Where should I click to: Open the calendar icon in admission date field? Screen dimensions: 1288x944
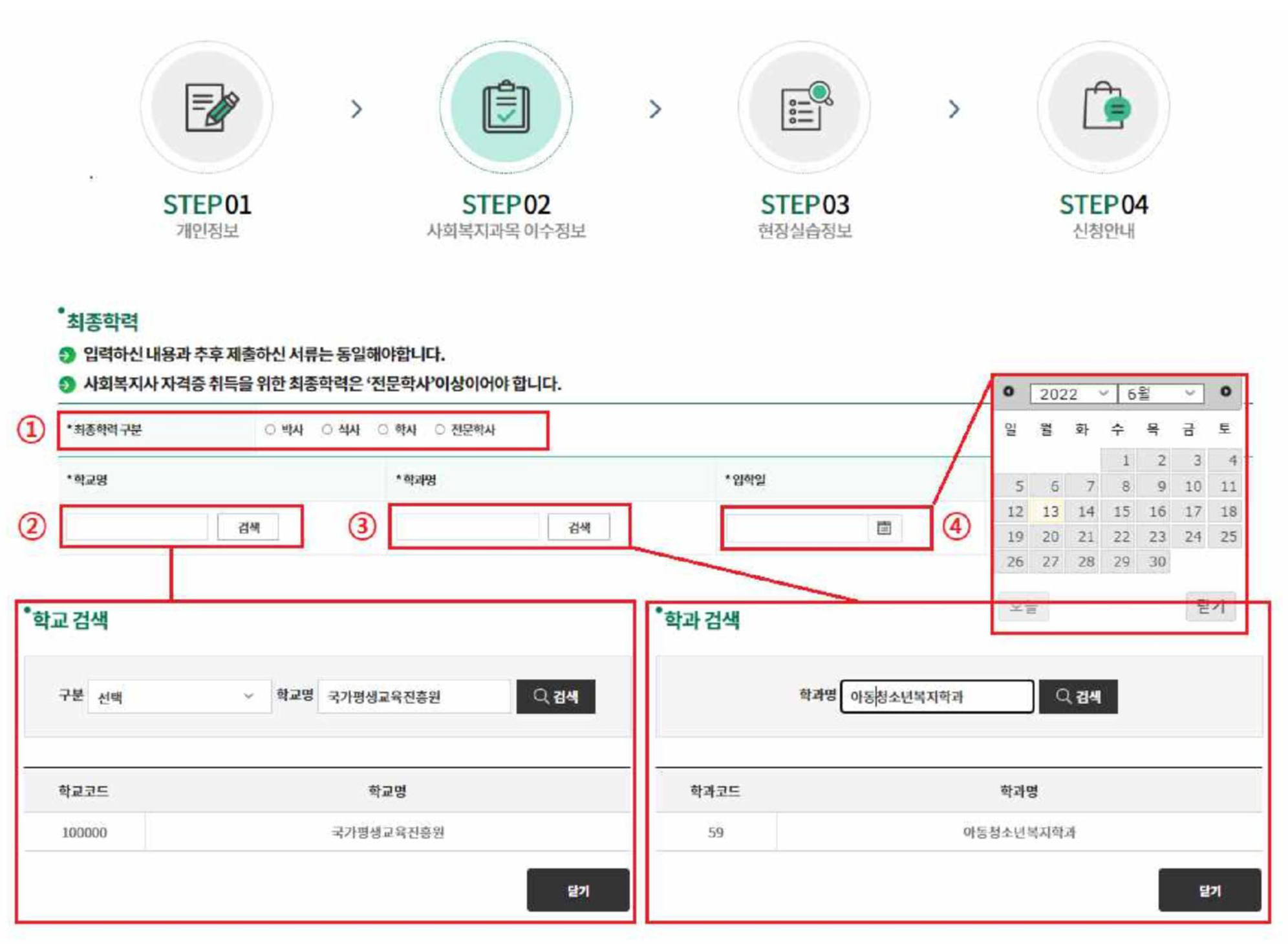883,528
